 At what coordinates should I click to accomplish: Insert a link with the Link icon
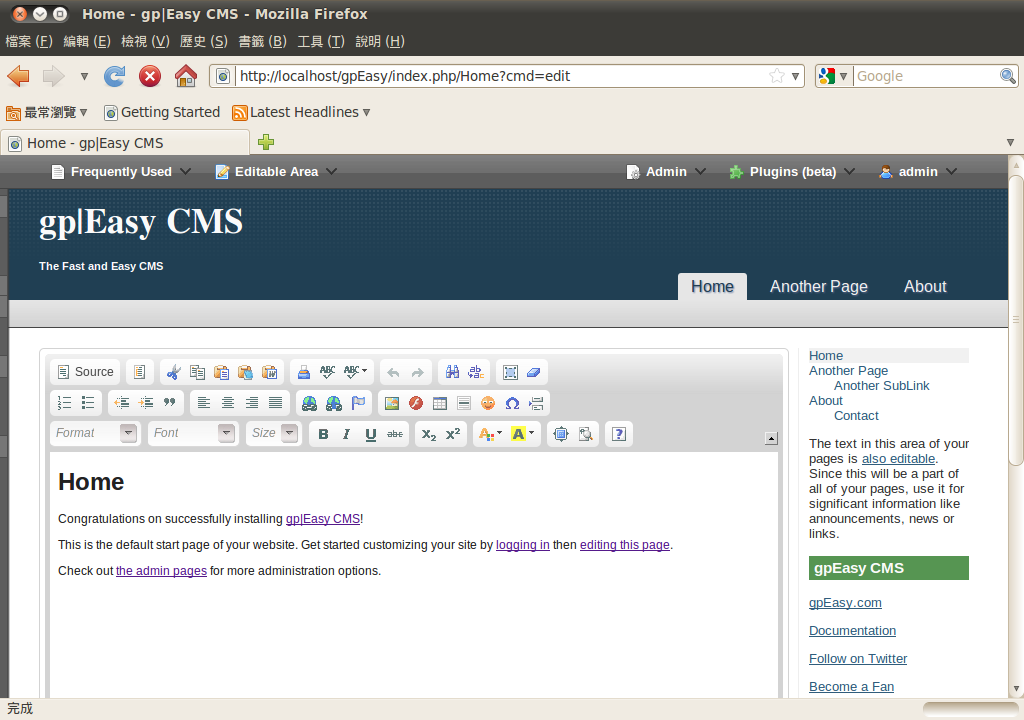click(x=310, y=403)
